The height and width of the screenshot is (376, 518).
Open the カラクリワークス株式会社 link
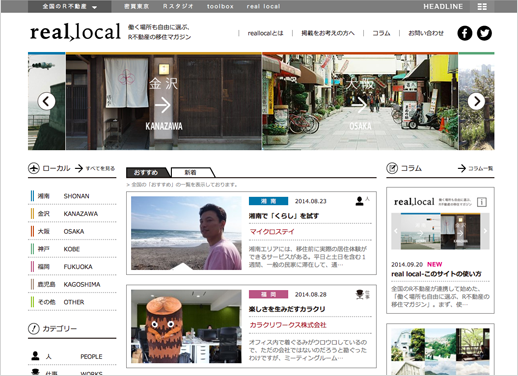coord(288,325)
